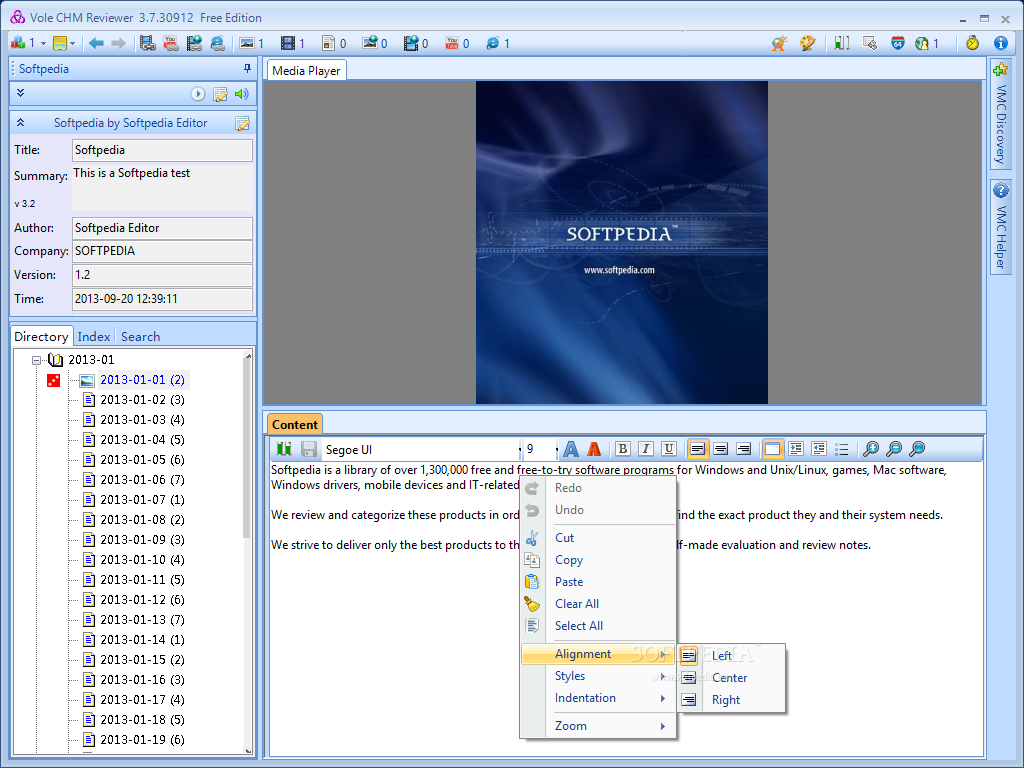
Task: Open the Segoe UI font dropdown
Action: coord(520,449)
